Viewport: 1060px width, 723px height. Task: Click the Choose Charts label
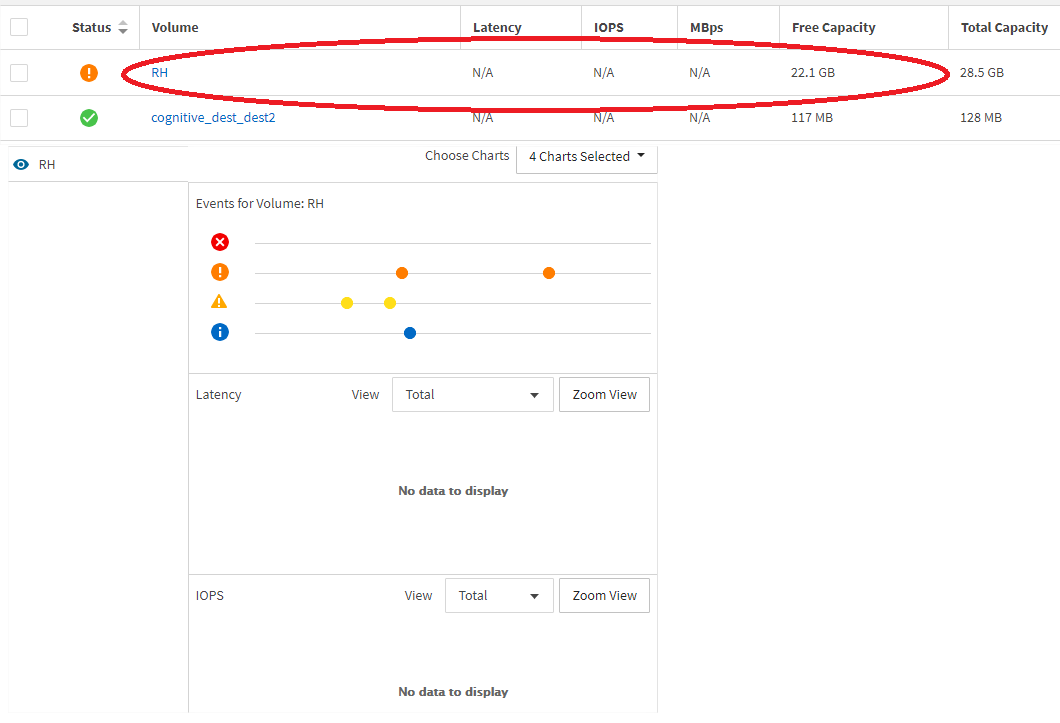(x=467, y=156)
